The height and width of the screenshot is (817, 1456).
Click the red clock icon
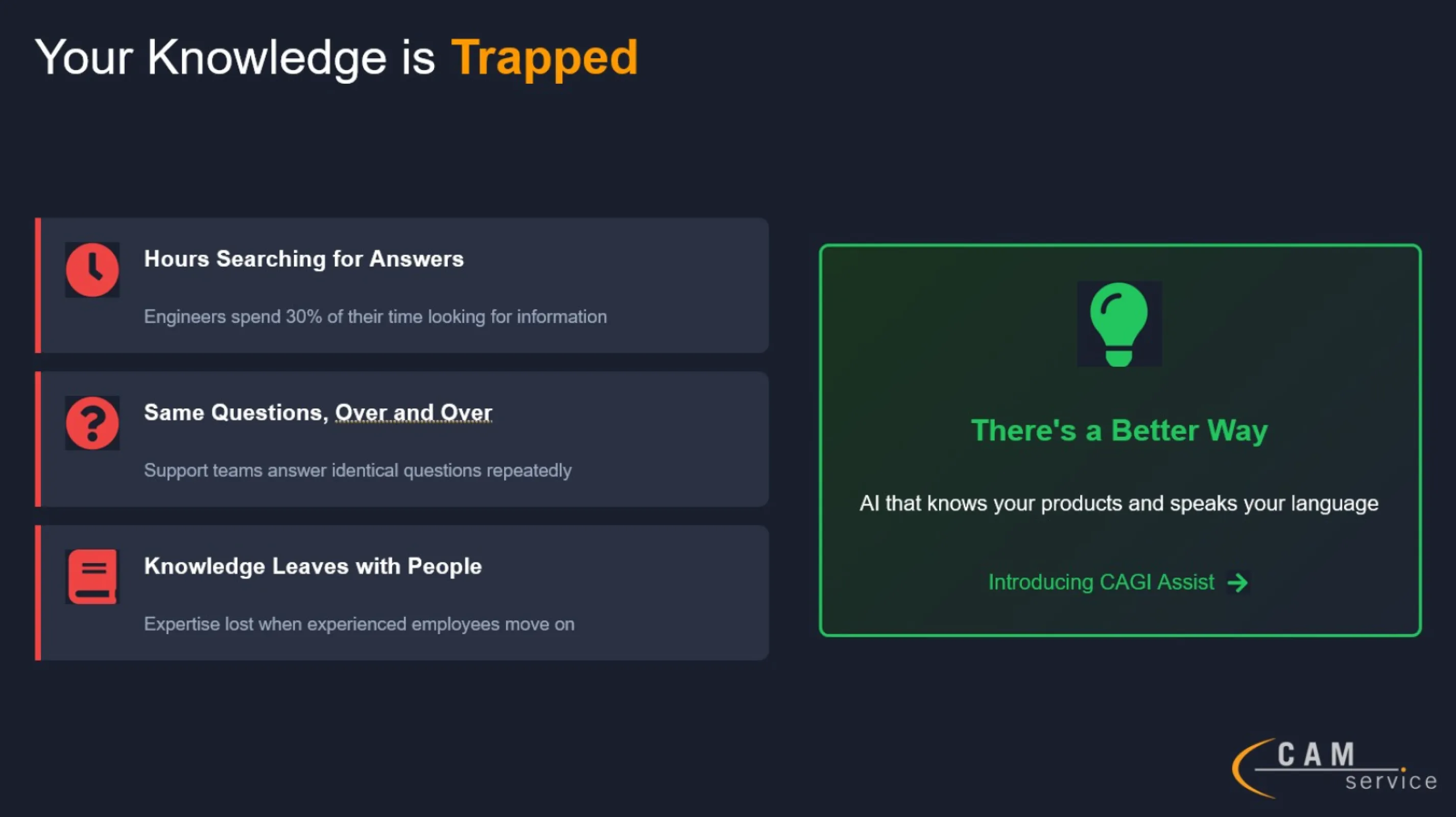(x=92, y=270)
